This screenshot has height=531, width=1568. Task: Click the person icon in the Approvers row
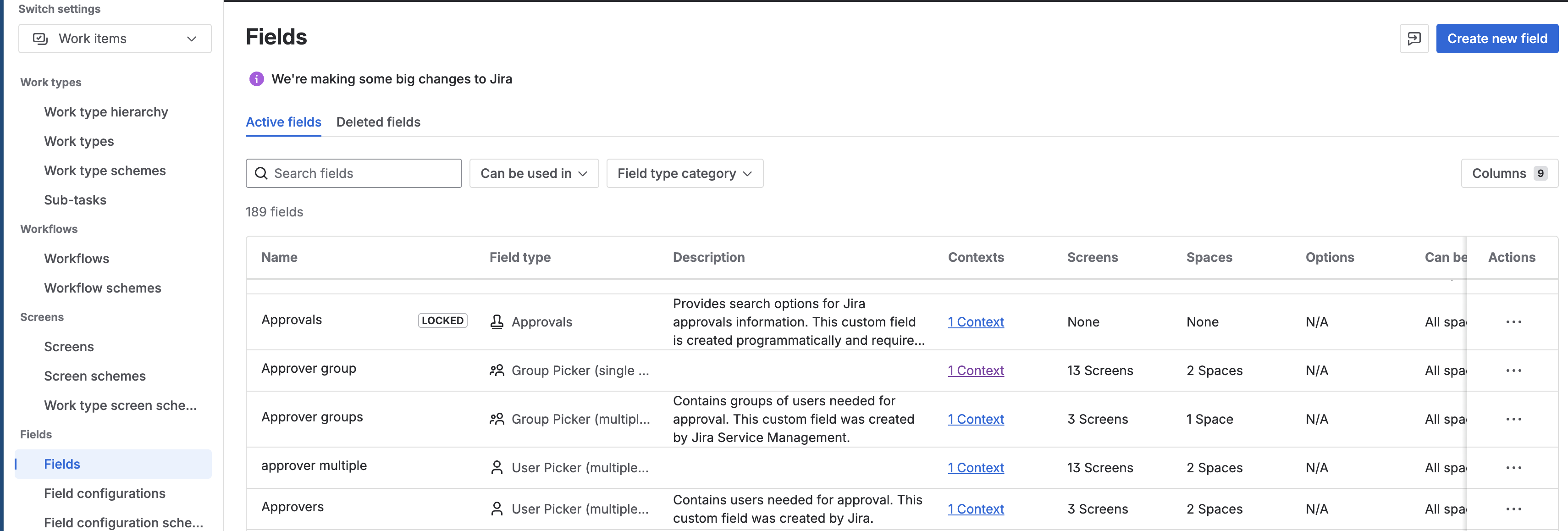(497, 509)
